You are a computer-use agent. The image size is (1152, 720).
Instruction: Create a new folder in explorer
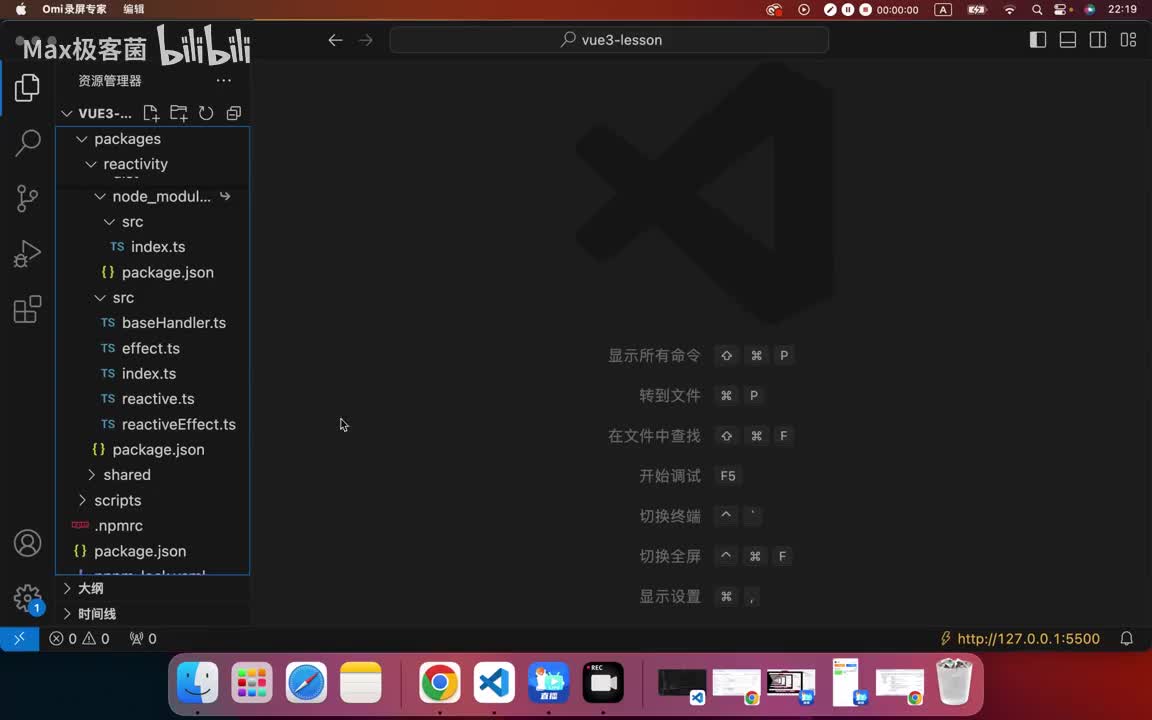click(x=179, y=113)
